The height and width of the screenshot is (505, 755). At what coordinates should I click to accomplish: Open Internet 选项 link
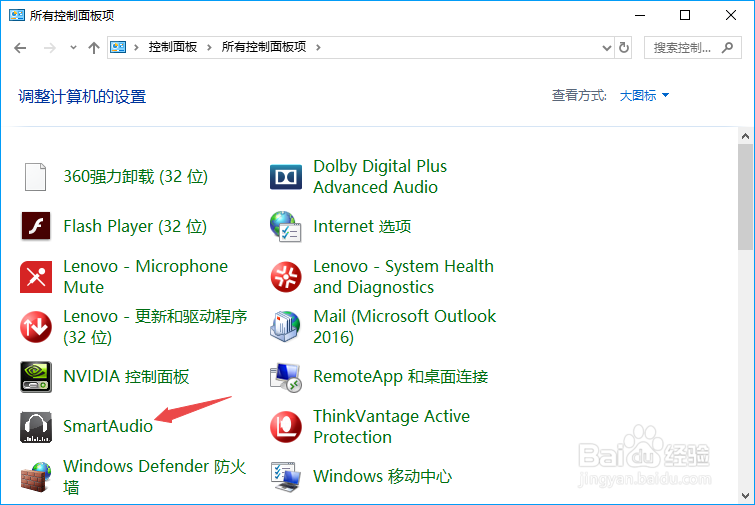click(x=362, y=226)
